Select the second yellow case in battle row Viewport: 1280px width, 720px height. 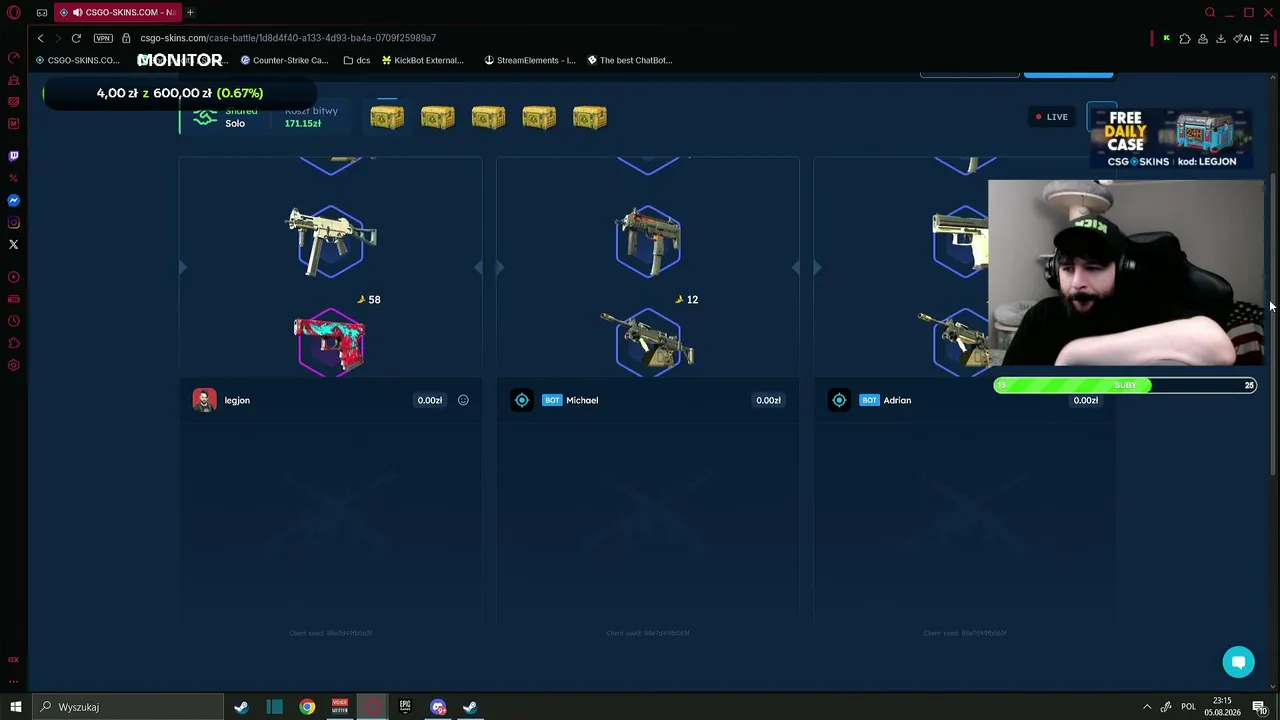tap(438, 117)
